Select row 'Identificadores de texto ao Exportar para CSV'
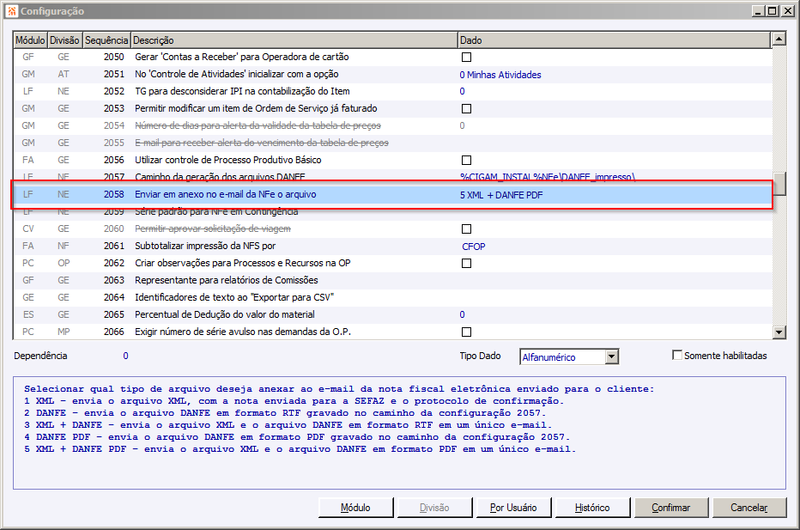The width and height of the screenshot is (800, 530). (392, 297)
